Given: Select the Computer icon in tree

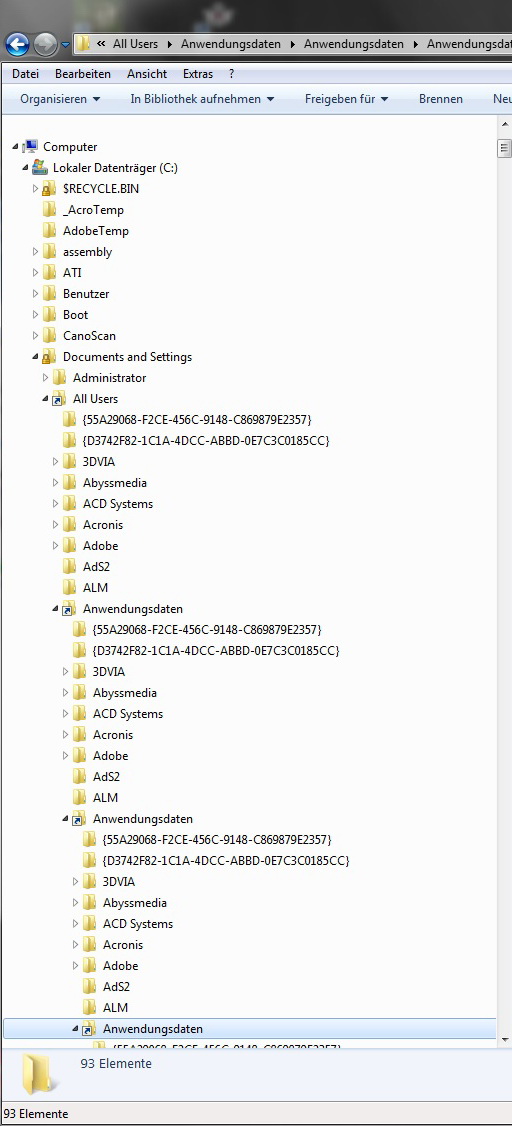Looking at the screenshot, I should tap(30, 146).
